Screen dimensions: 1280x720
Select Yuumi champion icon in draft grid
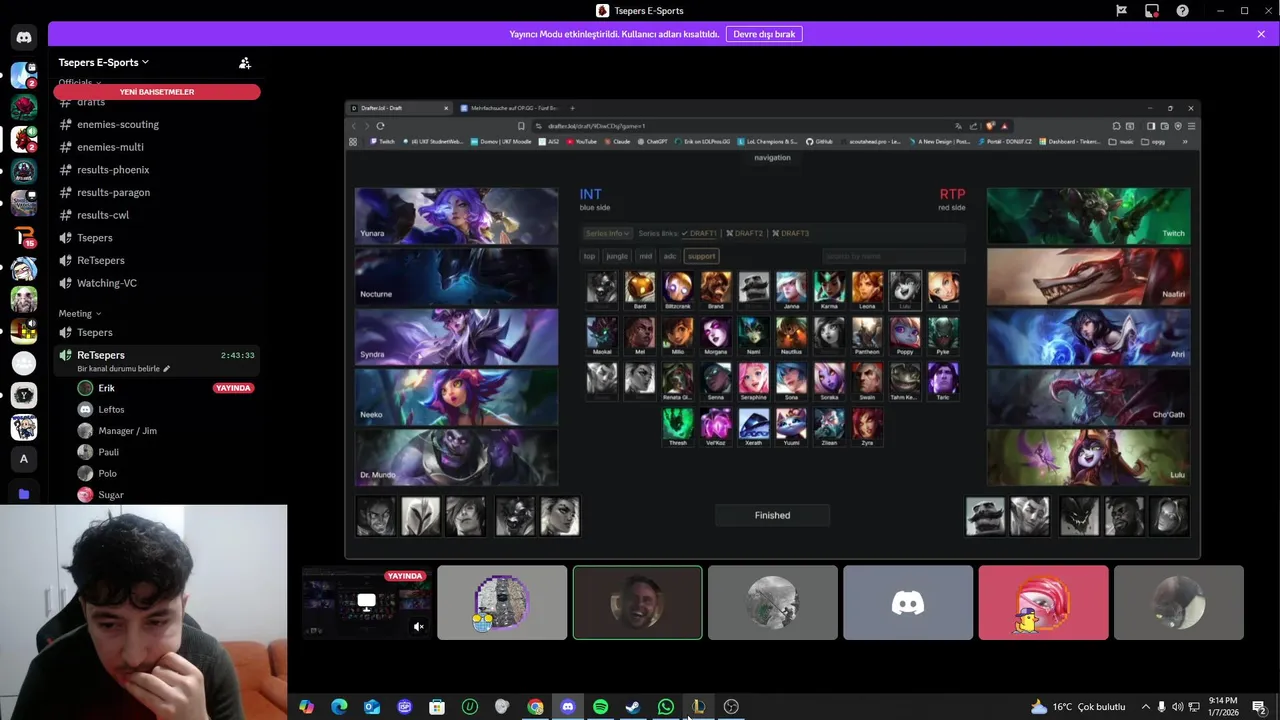click(791, 426)
